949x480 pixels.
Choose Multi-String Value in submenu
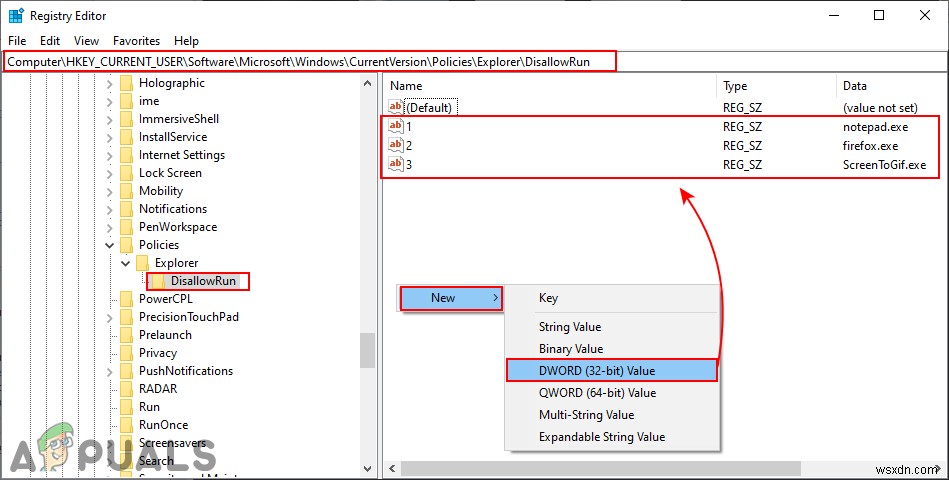click(x=612, y=415)
